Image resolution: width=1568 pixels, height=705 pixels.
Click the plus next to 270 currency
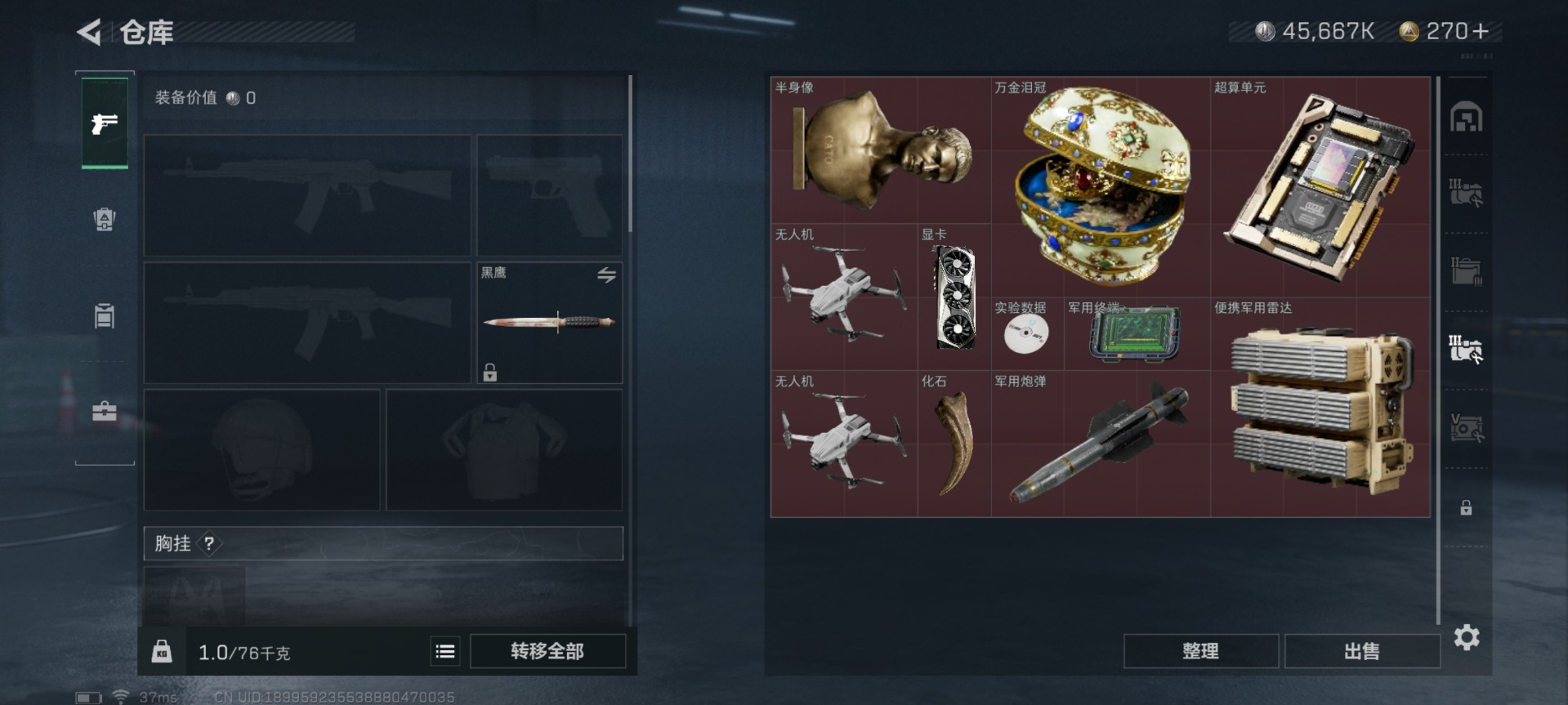click(x=1481, y=31)
